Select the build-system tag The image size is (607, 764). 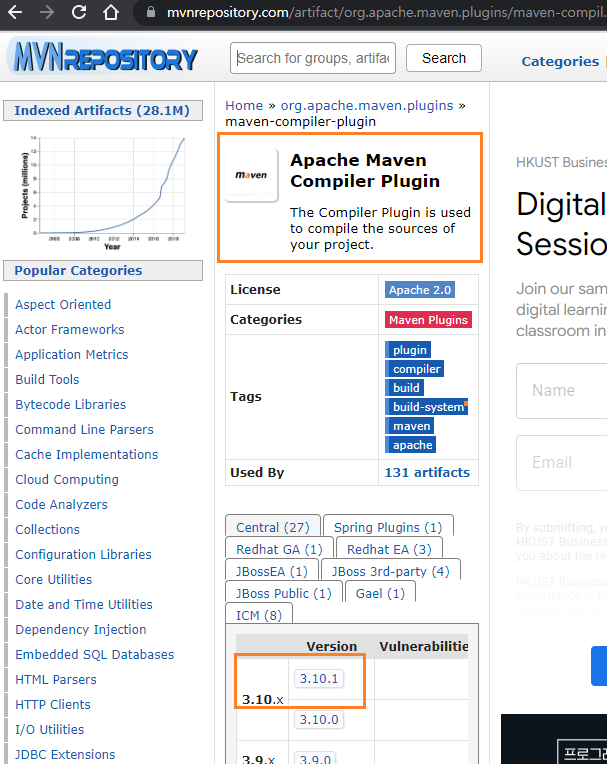[427, 407]
